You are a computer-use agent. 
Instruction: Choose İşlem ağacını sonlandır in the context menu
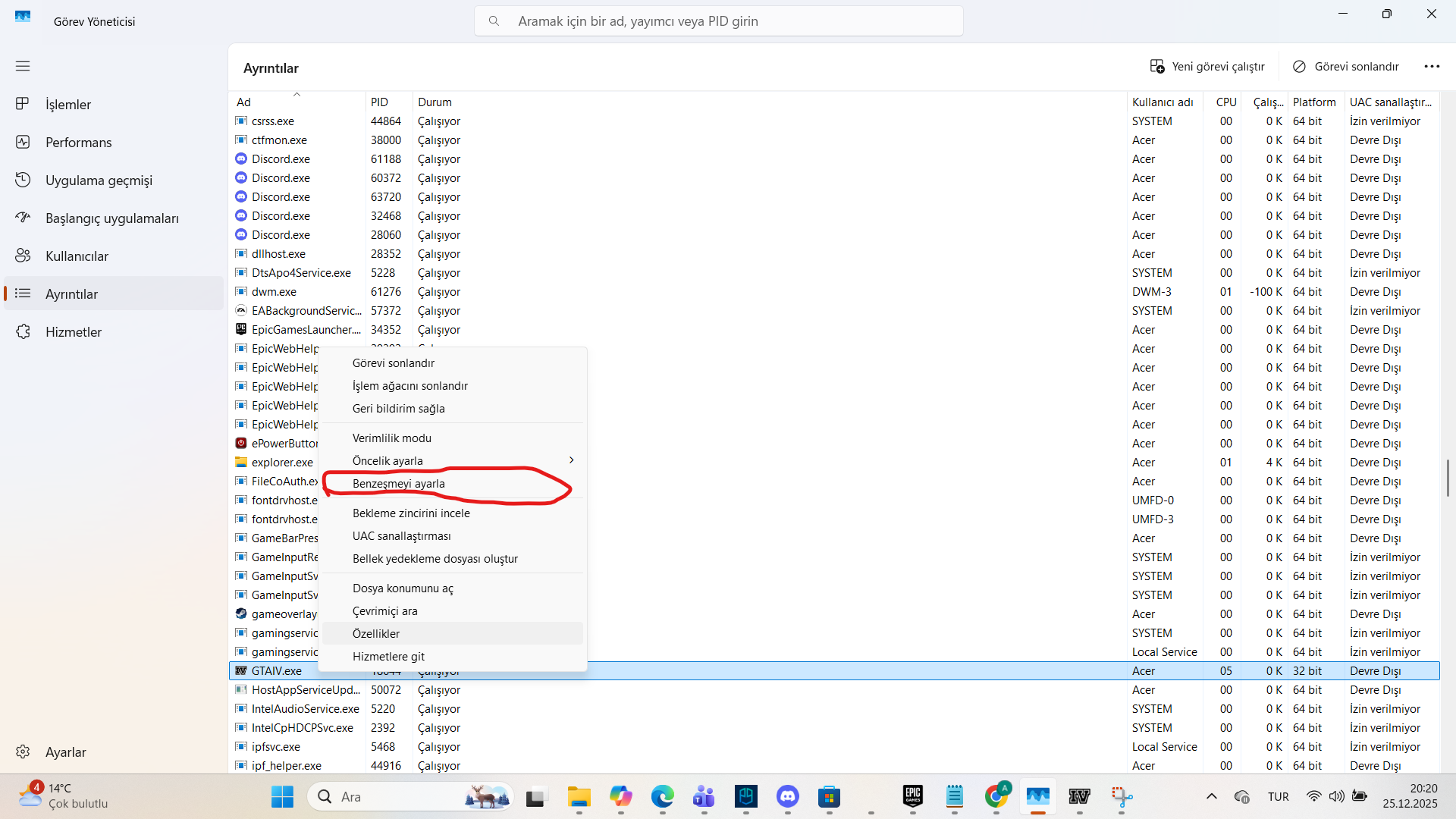pos(453,386)
